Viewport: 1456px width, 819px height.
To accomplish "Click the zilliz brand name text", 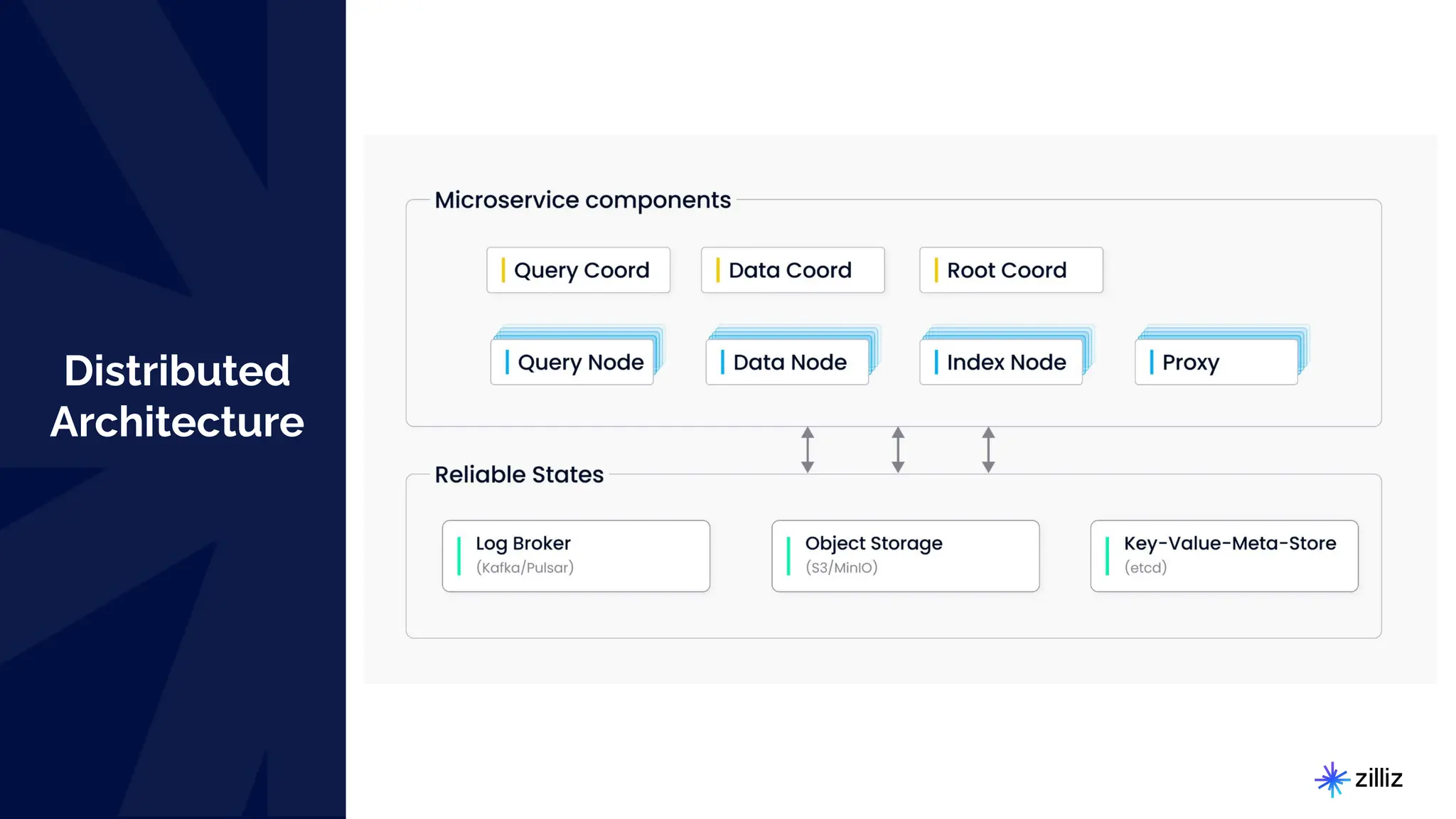I will (1379, 778).
